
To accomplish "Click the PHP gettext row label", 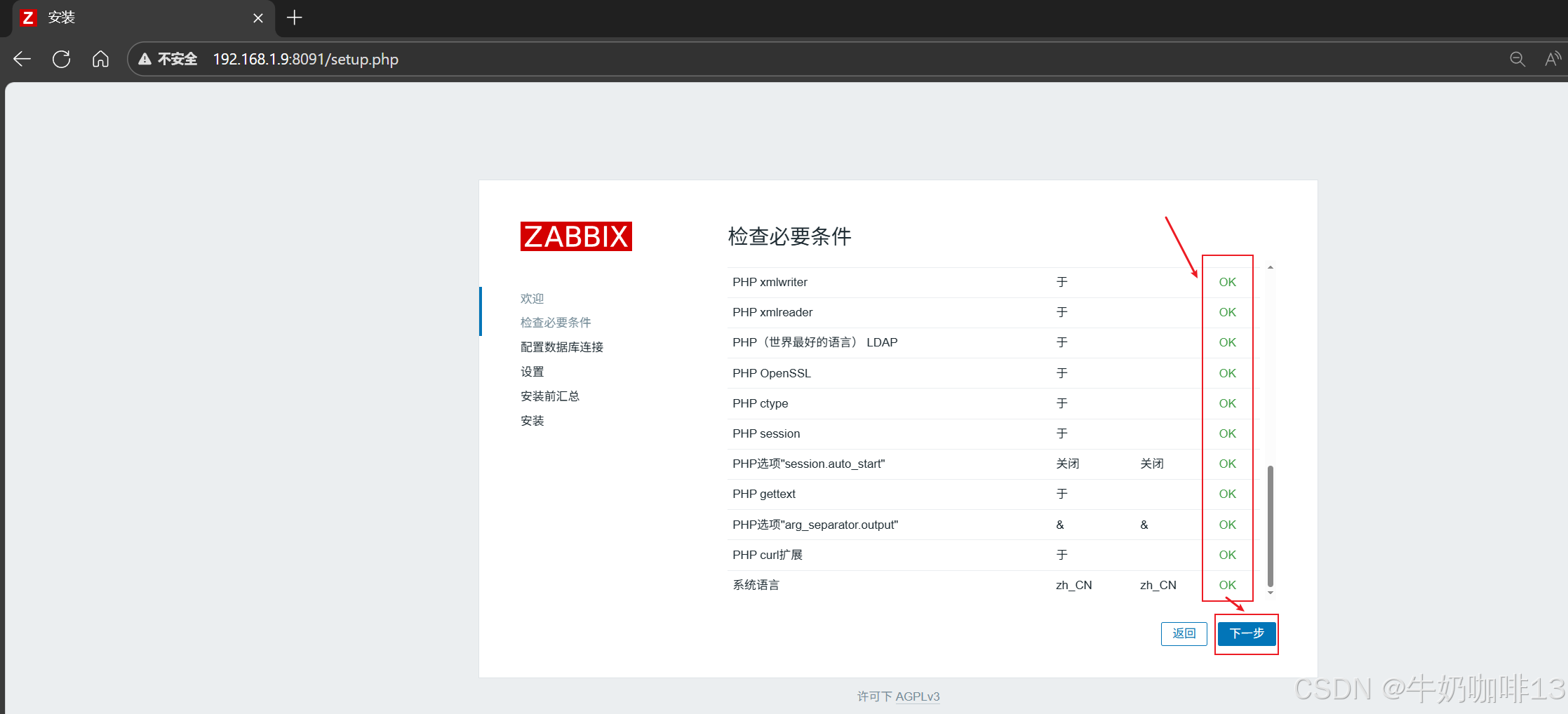I will pyautogui.click(x=764, y=494).
